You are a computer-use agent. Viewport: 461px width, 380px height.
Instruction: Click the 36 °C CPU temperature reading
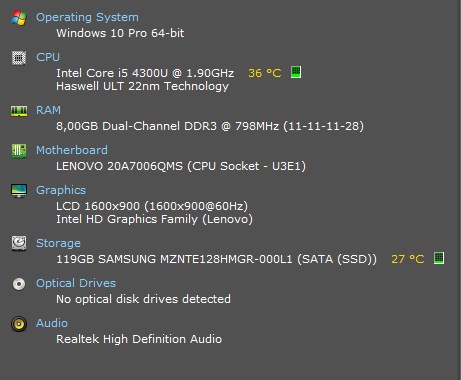(265, 73)
